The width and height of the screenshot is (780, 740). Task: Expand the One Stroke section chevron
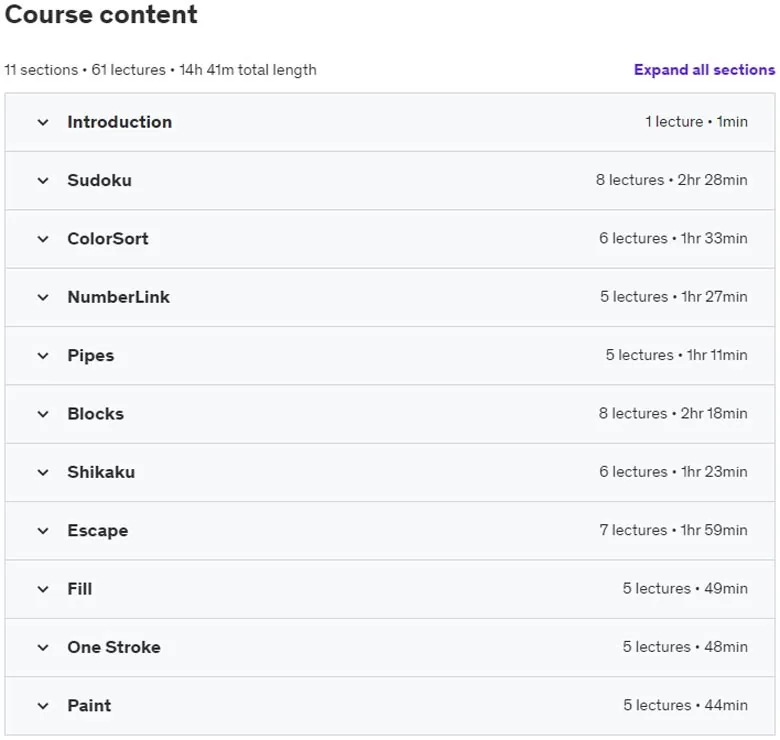tap(43, 648)
